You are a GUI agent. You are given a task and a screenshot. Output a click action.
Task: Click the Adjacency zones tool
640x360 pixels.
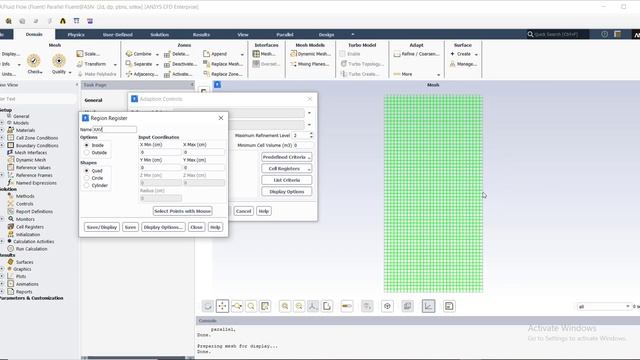(x=142, y=74)
